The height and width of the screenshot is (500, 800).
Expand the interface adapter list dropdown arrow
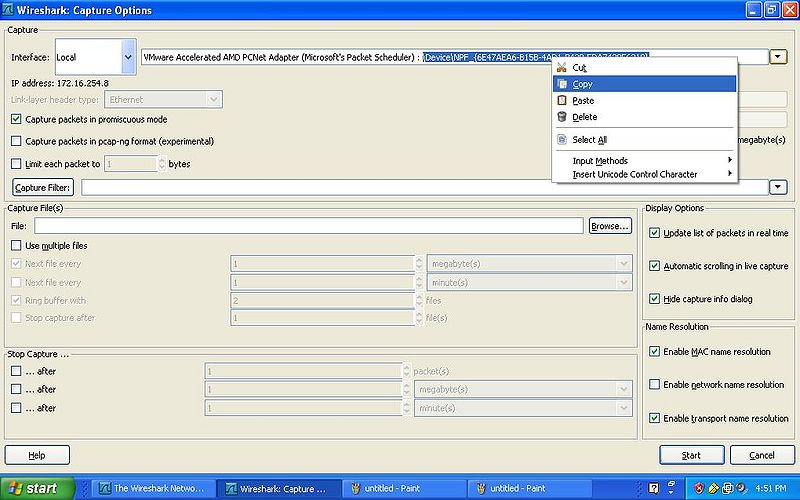tap(778, 57)
